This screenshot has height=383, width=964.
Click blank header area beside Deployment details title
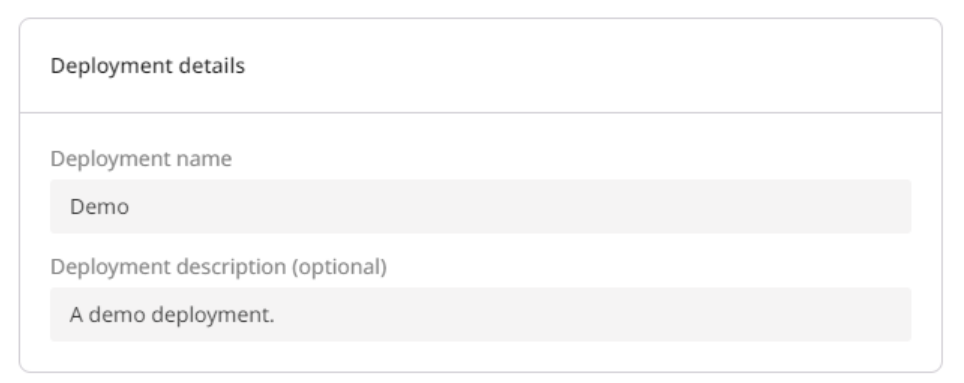[590, 66]
